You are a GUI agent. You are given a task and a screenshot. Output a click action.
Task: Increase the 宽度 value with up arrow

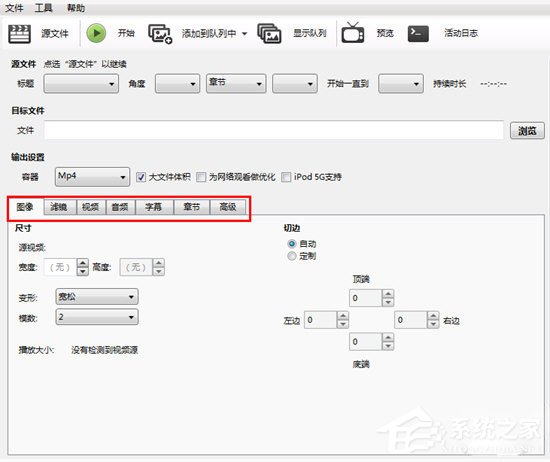click(x=82, y=263)
